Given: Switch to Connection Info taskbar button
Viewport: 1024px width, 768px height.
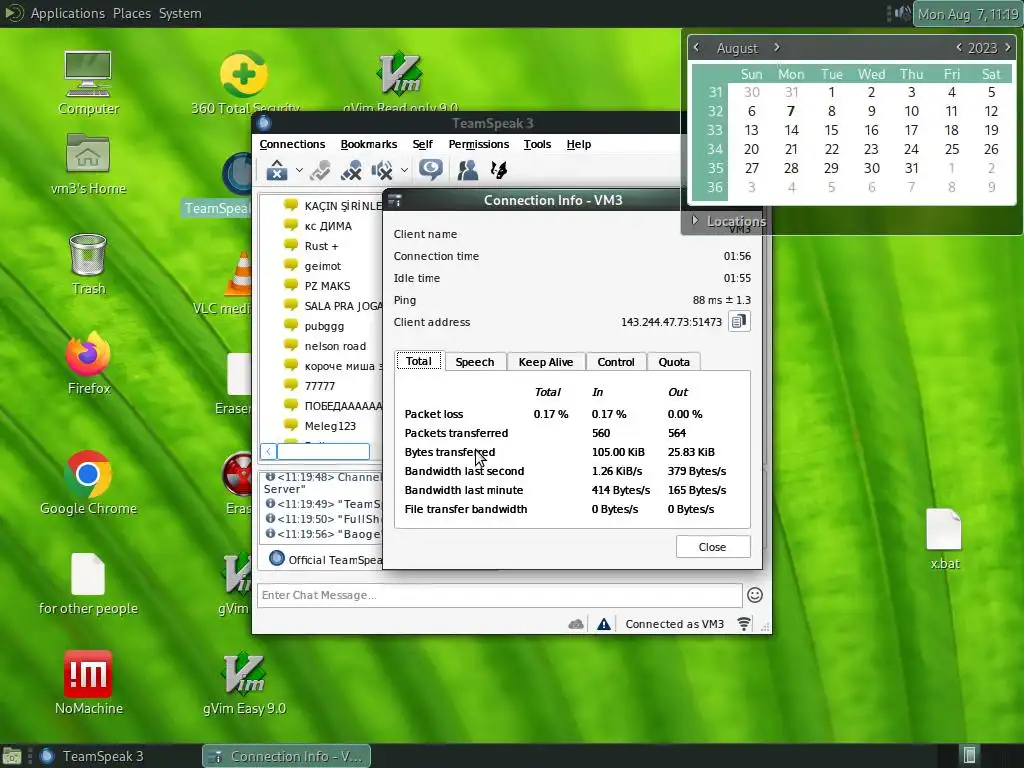Looking at the screenshot, I should [287, 756].
